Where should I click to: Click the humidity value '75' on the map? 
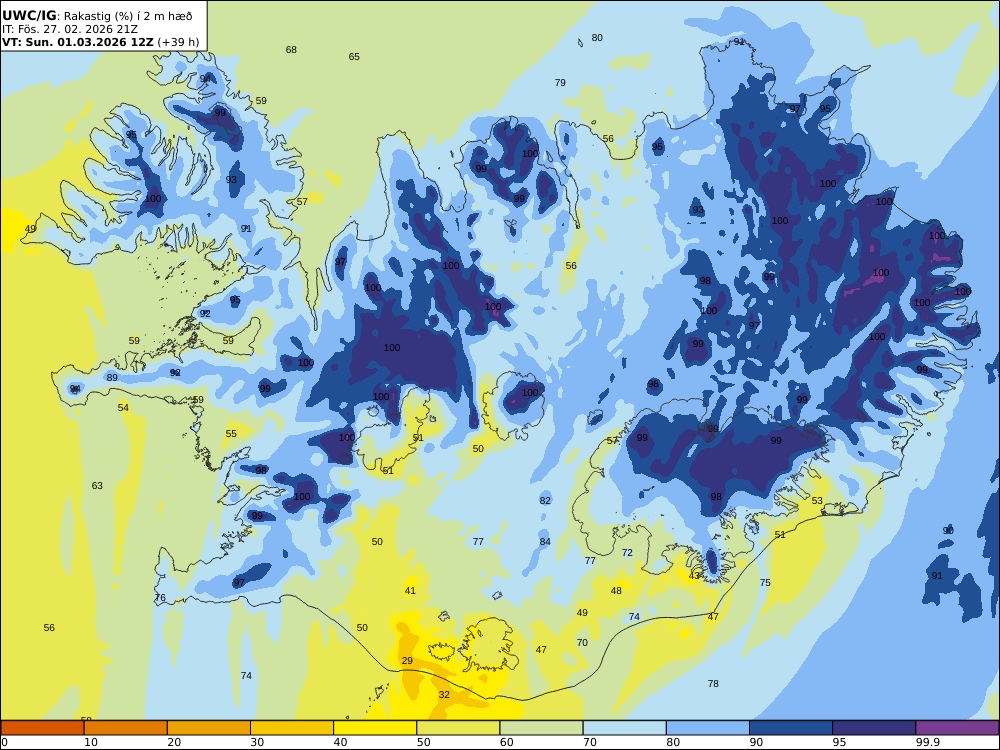pos(765,582)
